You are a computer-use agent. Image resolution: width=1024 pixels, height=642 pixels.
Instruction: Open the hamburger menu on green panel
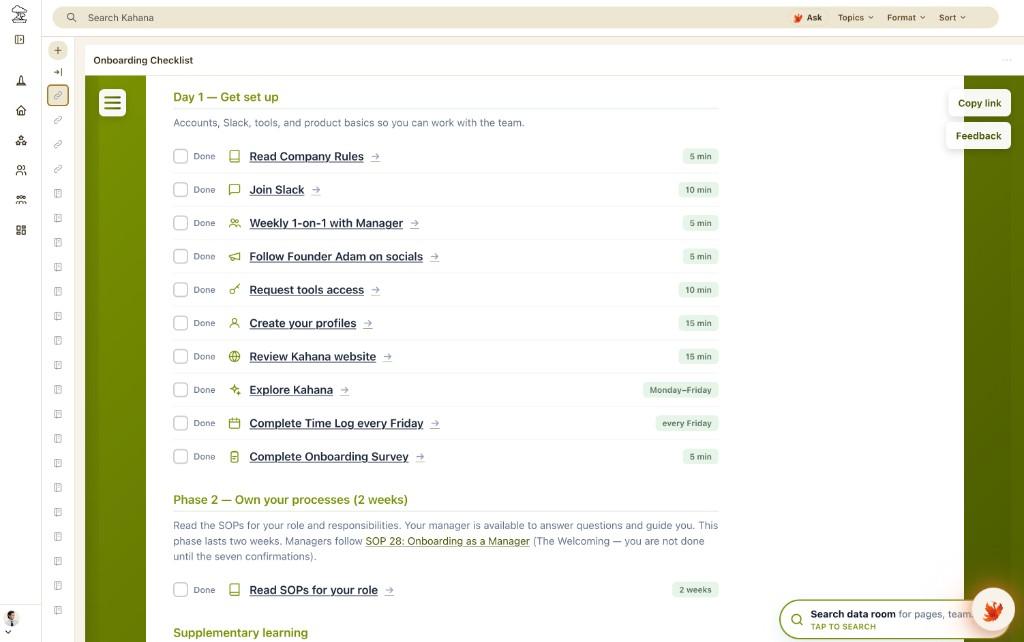pos(112,103)
